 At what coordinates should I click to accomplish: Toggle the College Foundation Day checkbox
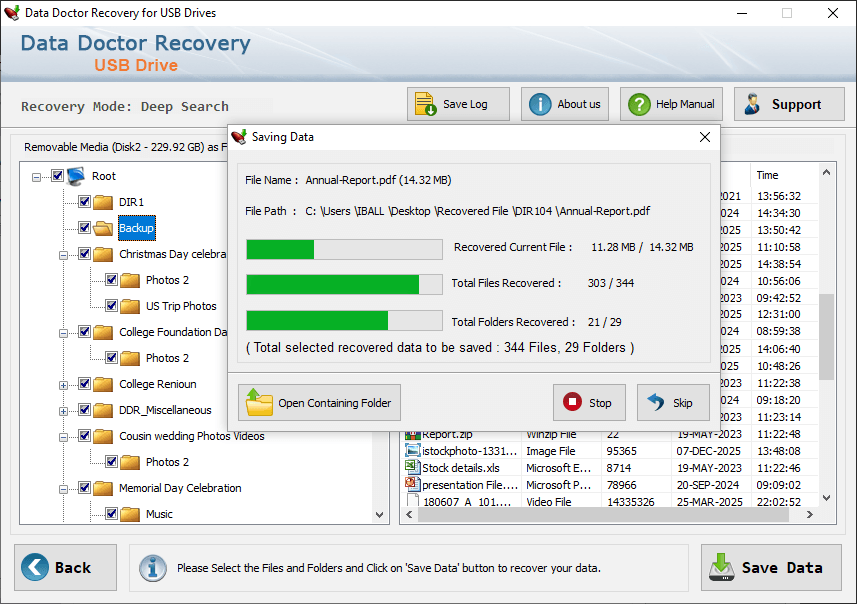[84, 332]
